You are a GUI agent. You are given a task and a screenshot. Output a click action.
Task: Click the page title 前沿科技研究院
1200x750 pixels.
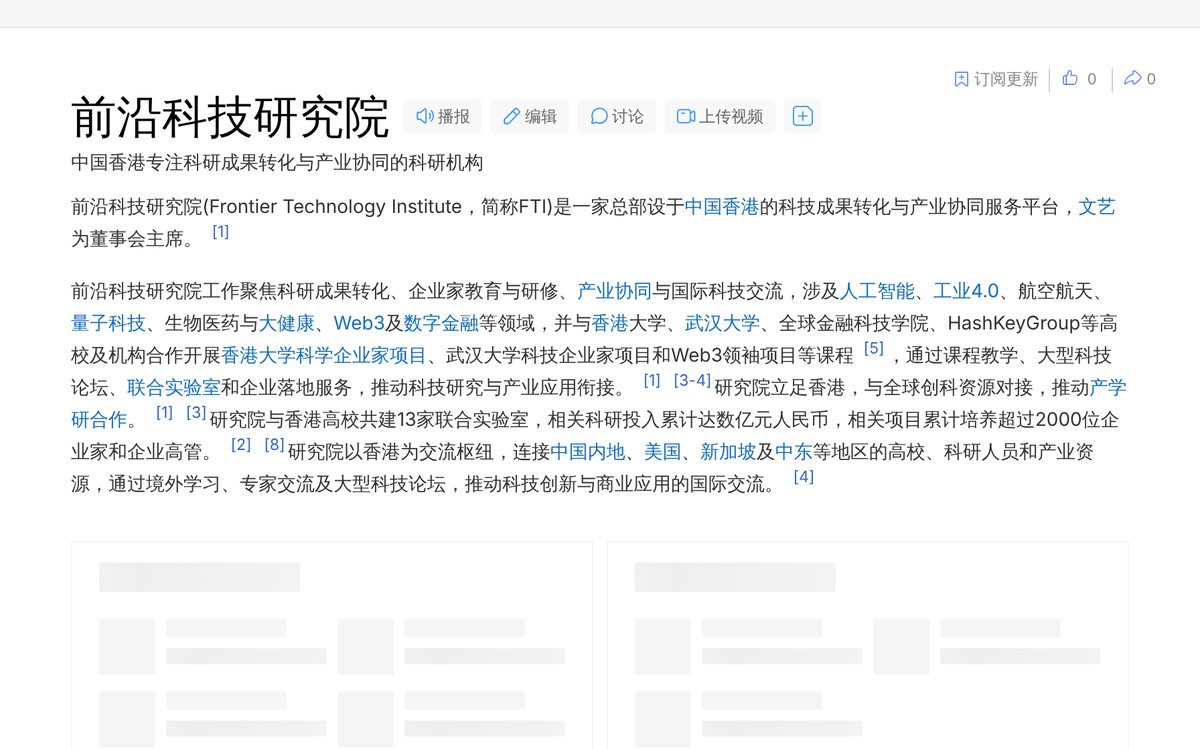230,117
